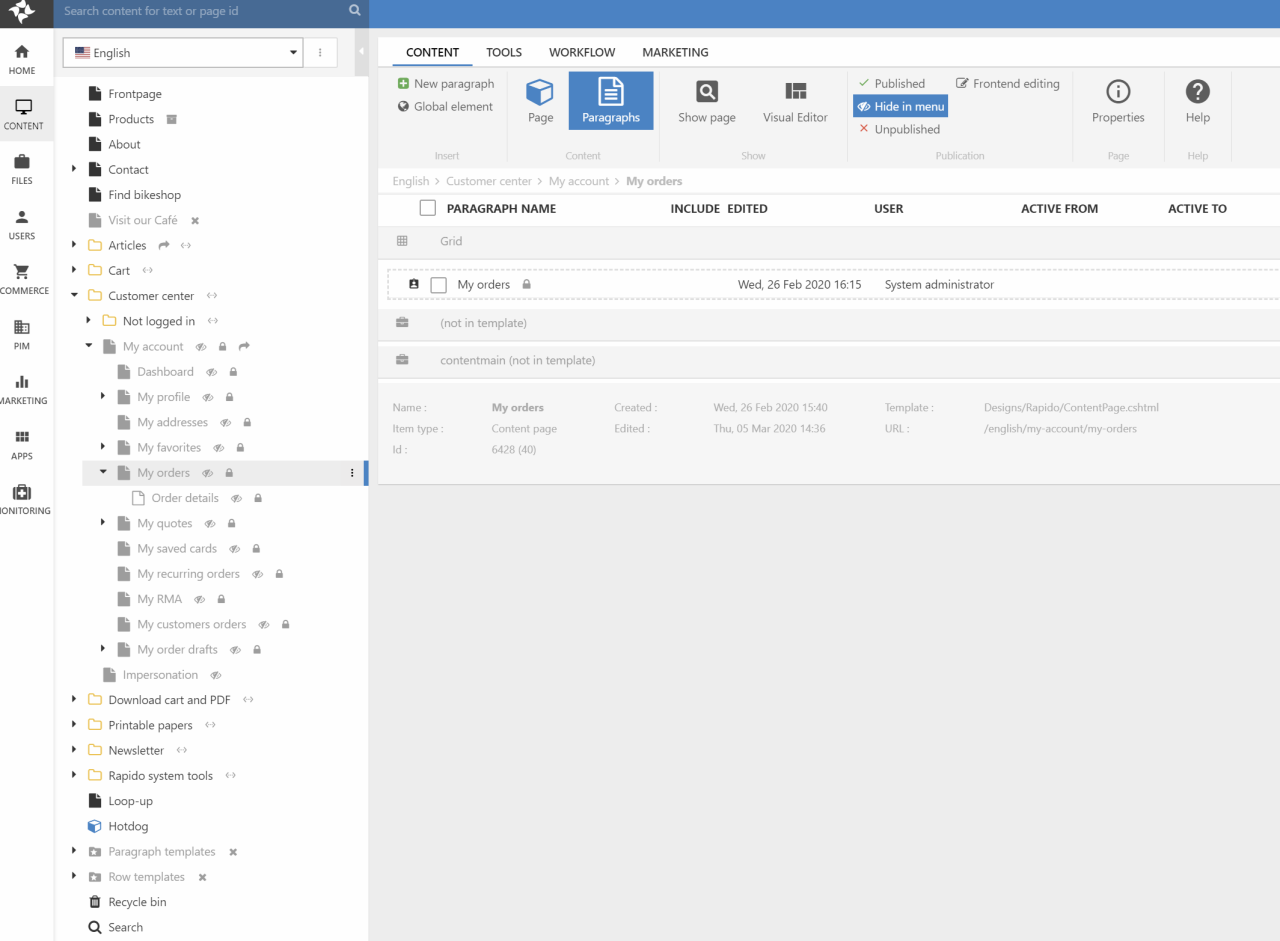Open the Marketing ribbon tab
The height and width of the screenshot is (941, 1280).
click(x=675, y=52)
